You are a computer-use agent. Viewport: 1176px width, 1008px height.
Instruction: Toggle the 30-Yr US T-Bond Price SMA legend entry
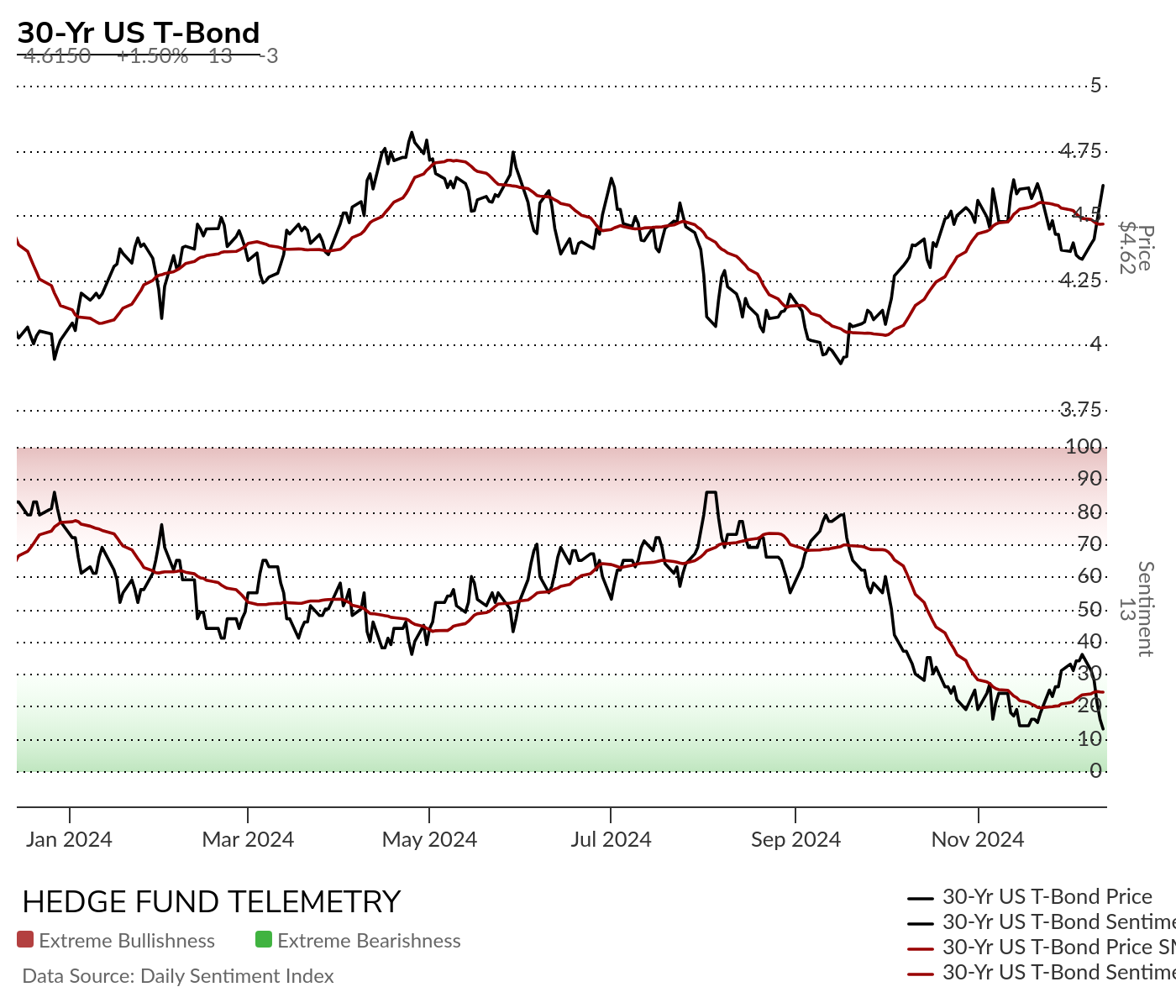coord(1042,948)
